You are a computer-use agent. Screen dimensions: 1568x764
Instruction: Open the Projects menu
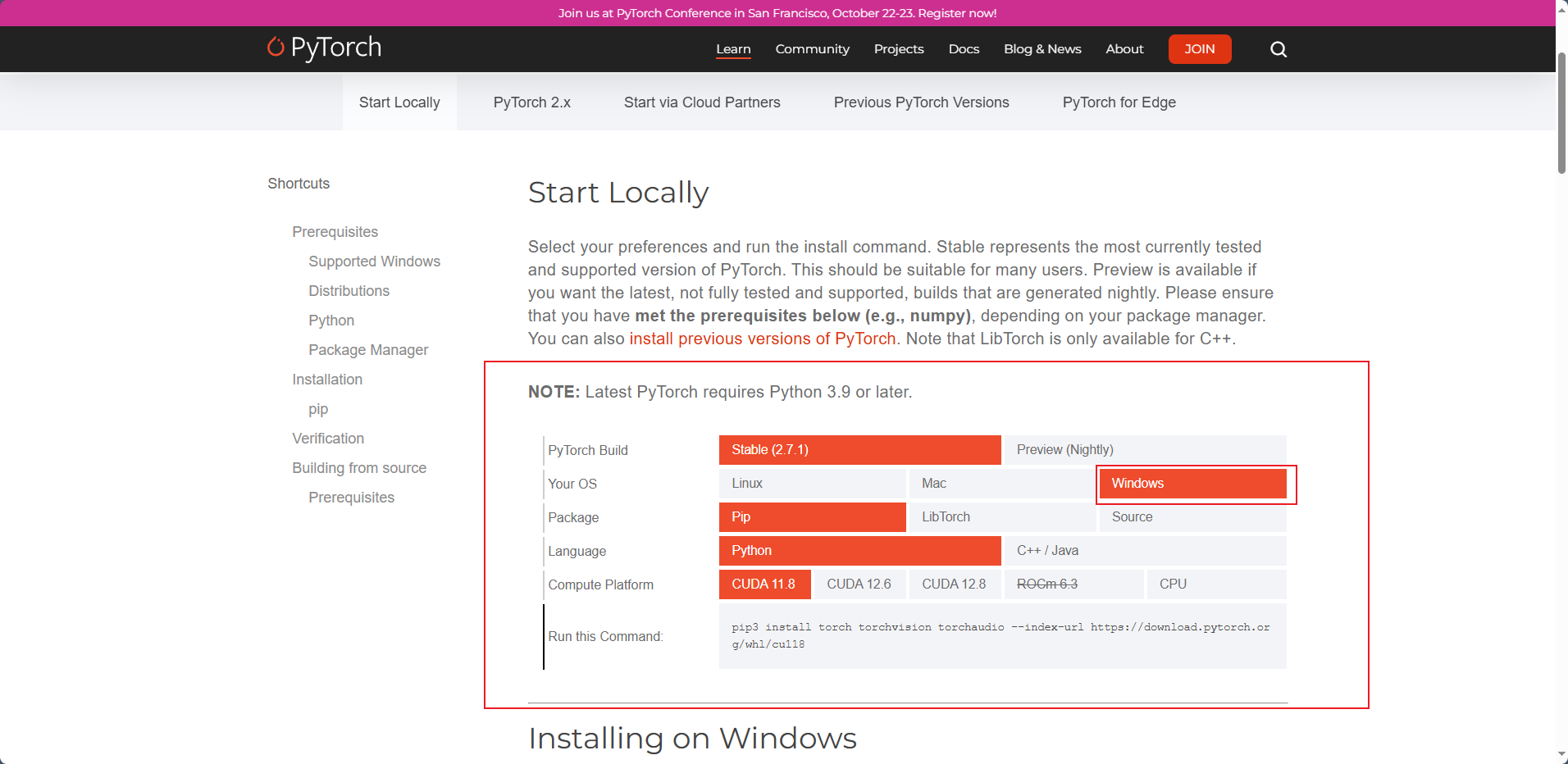pos(899,49)
